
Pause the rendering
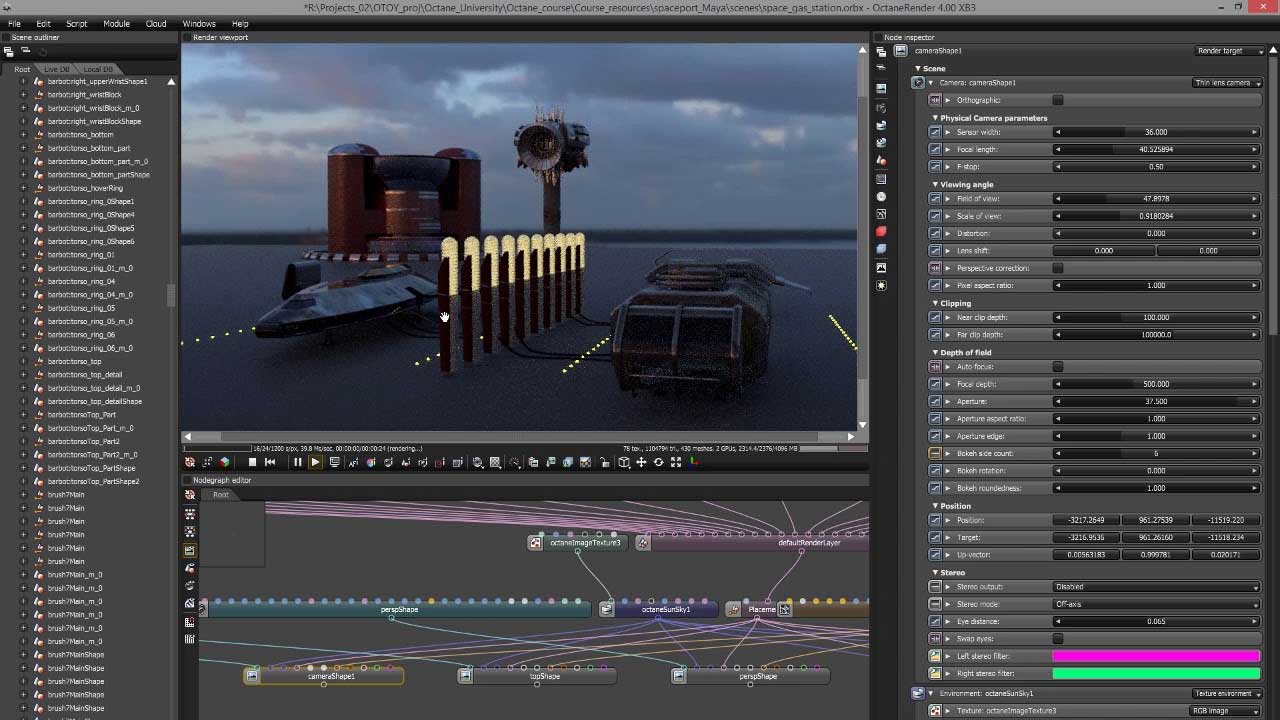pyautogui.click(x=297, y=462)
